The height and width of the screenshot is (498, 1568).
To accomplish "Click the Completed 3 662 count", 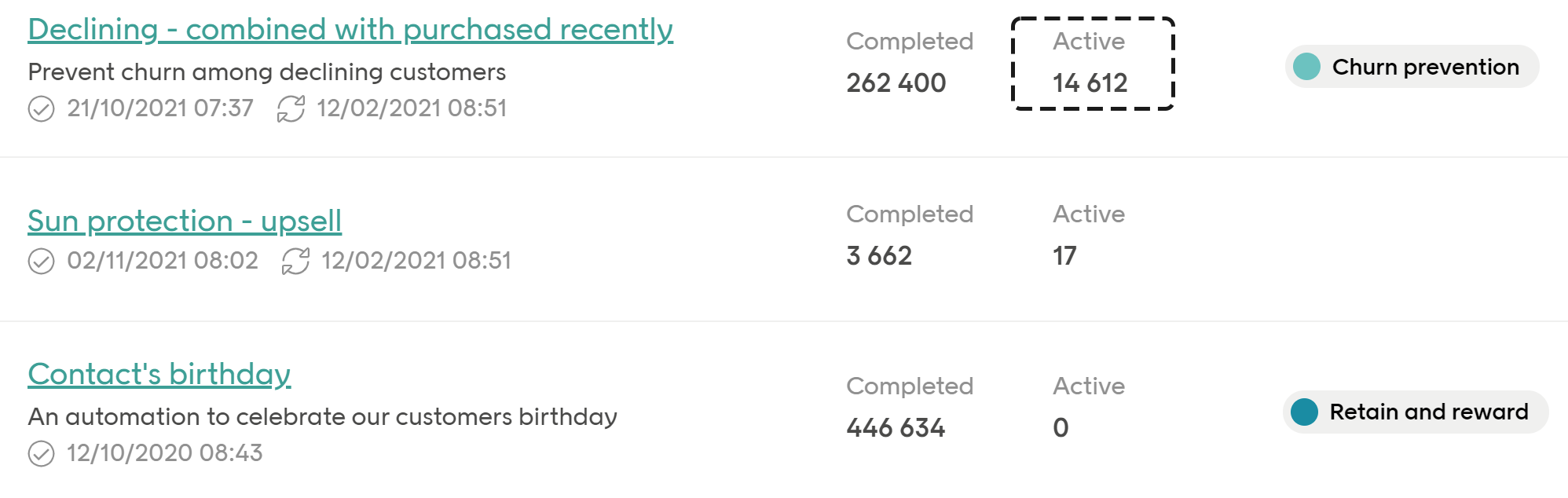I will click(x=910, y=235).
